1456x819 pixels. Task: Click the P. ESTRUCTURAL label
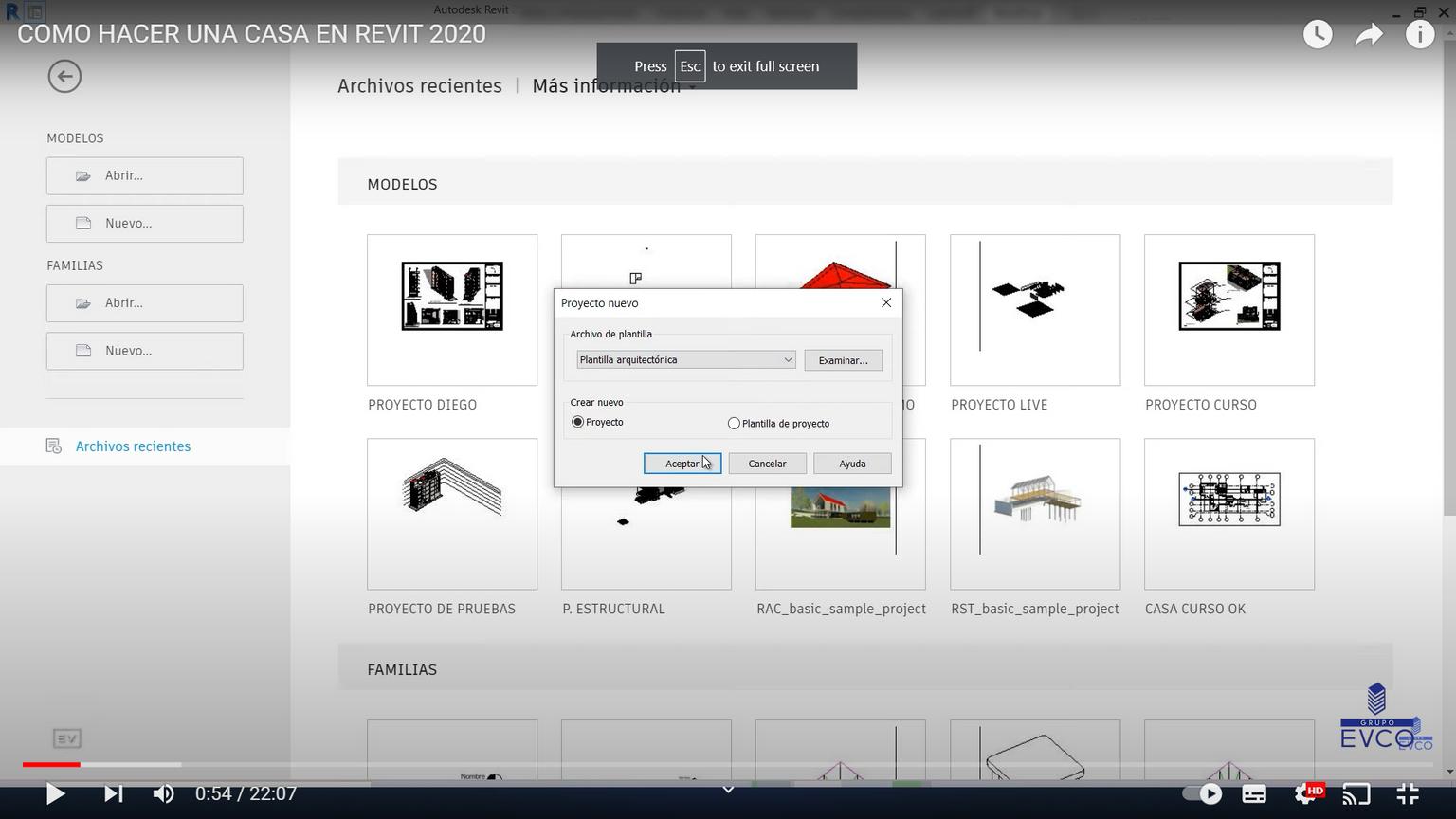tap(613, 610)
